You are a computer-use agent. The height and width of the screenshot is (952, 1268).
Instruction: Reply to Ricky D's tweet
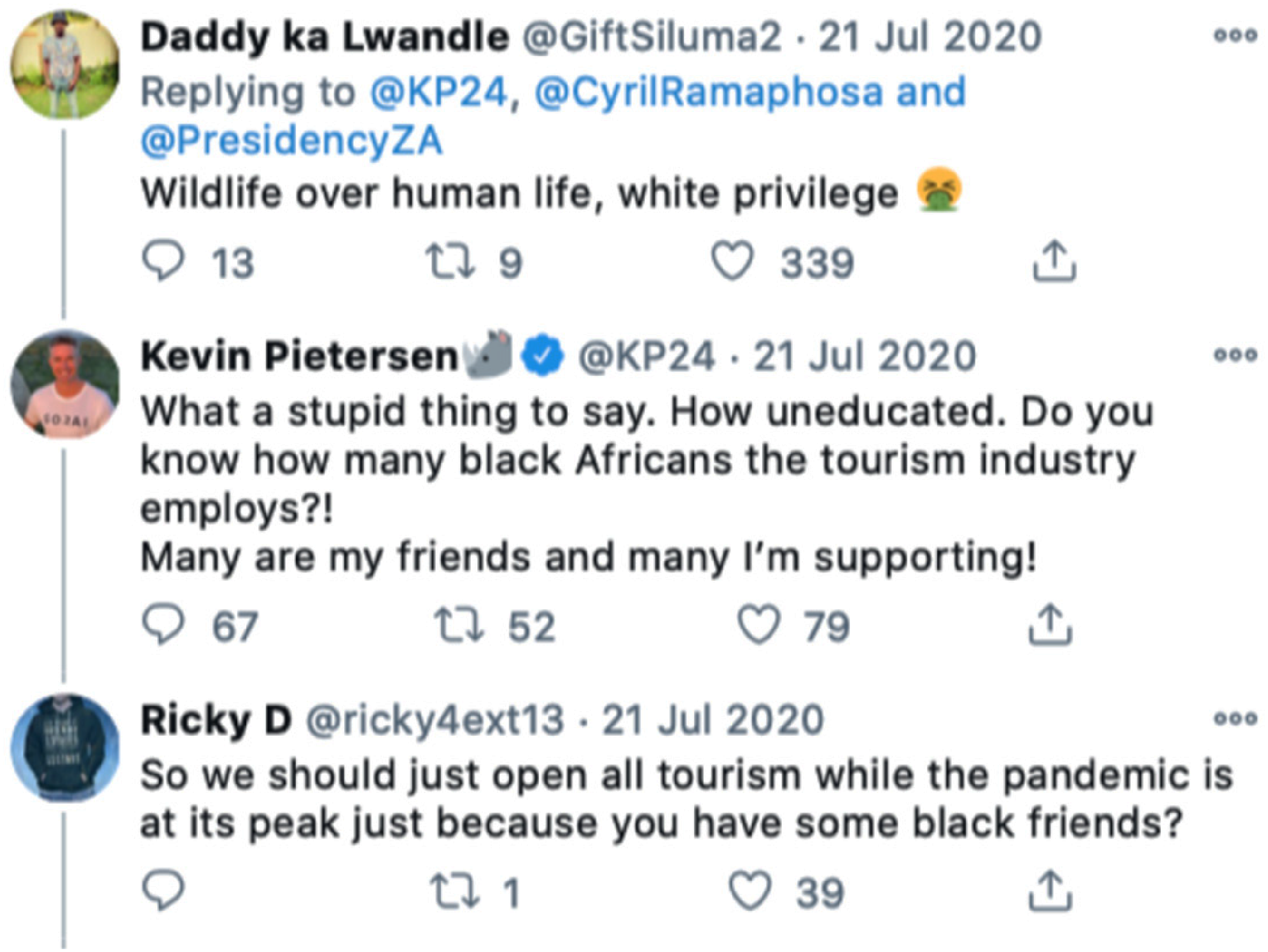(164, 890)
